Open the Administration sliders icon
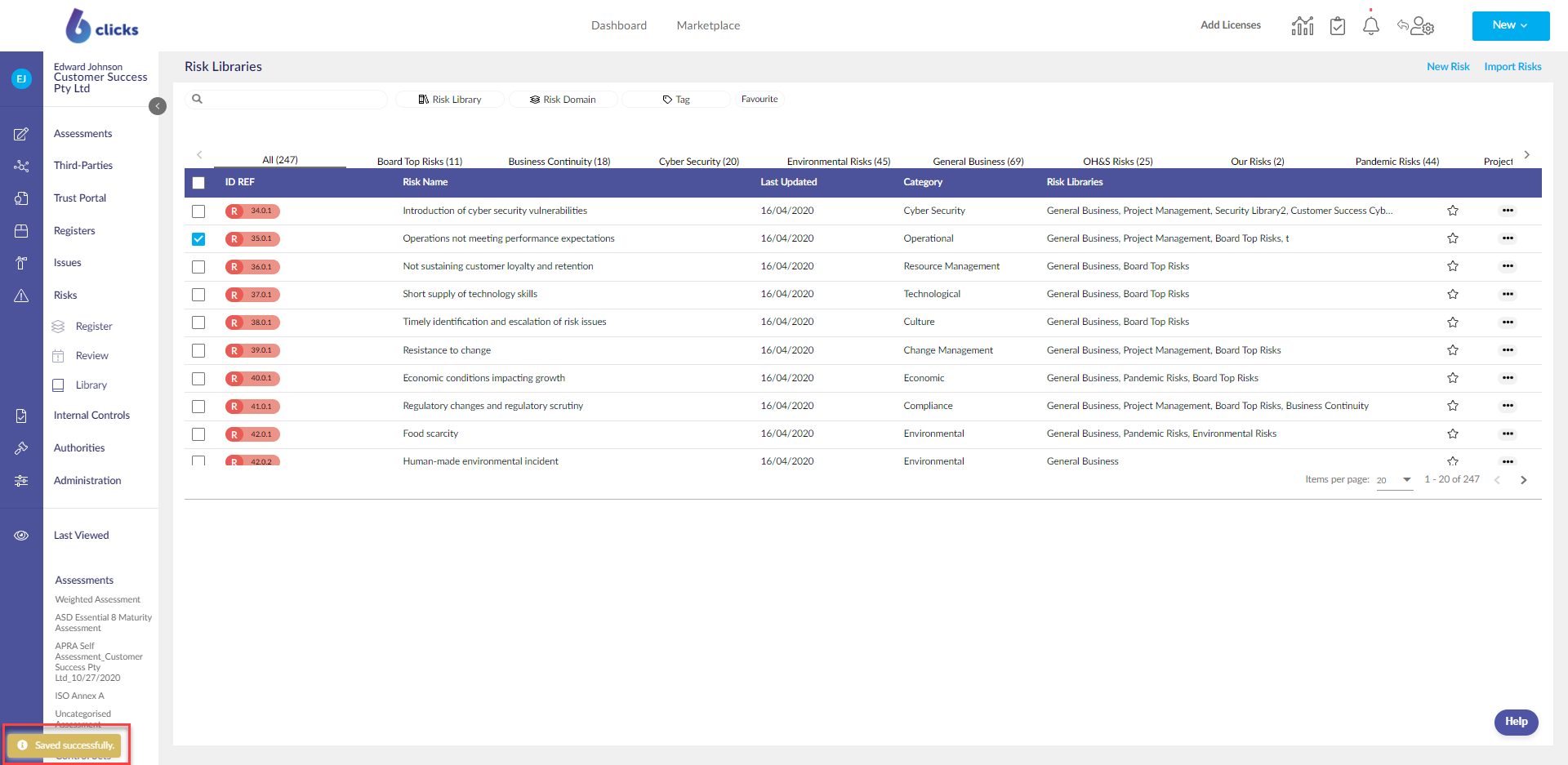Screen dimensions: 1568x765 click(22, 481)
